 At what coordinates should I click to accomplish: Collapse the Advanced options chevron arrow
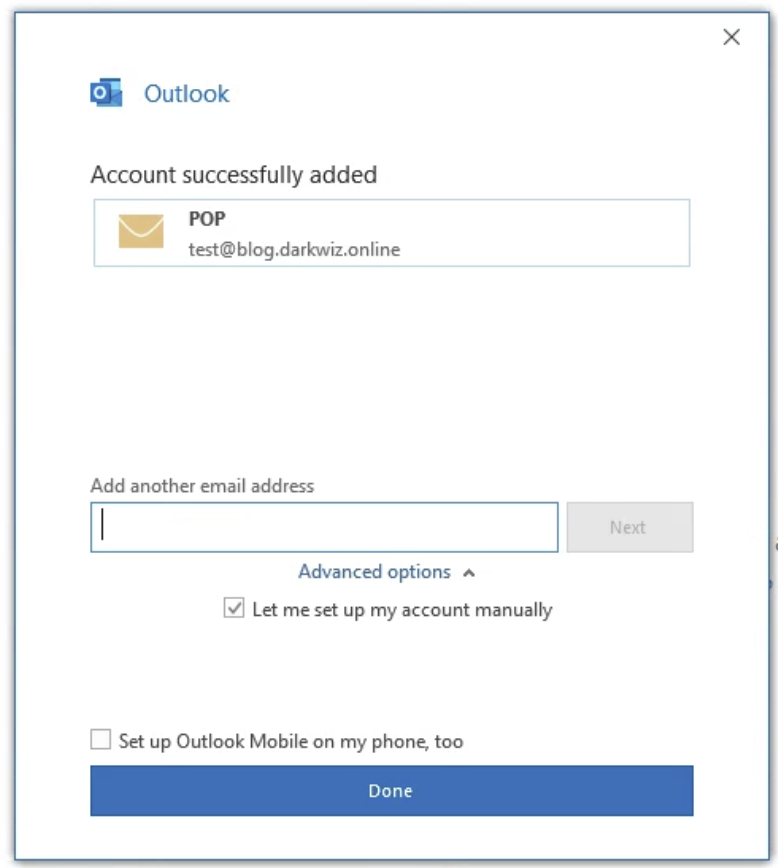pos(469,573)
